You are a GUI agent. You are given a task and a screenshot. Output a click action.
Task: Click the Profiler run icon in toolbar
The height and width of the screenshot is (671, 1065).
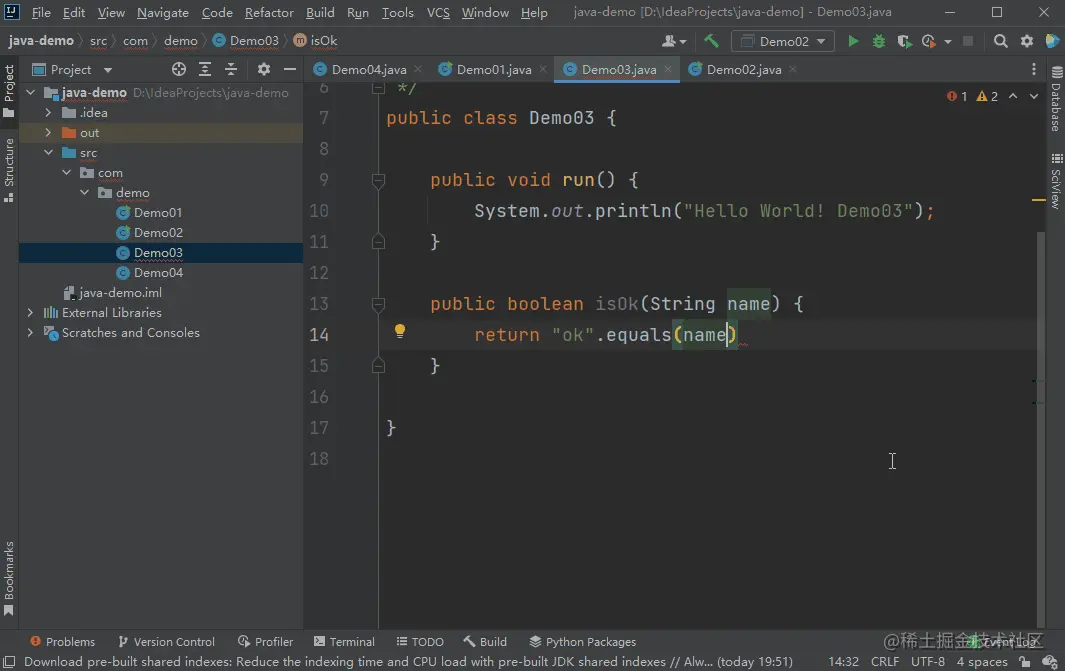[x=928, y=41]
